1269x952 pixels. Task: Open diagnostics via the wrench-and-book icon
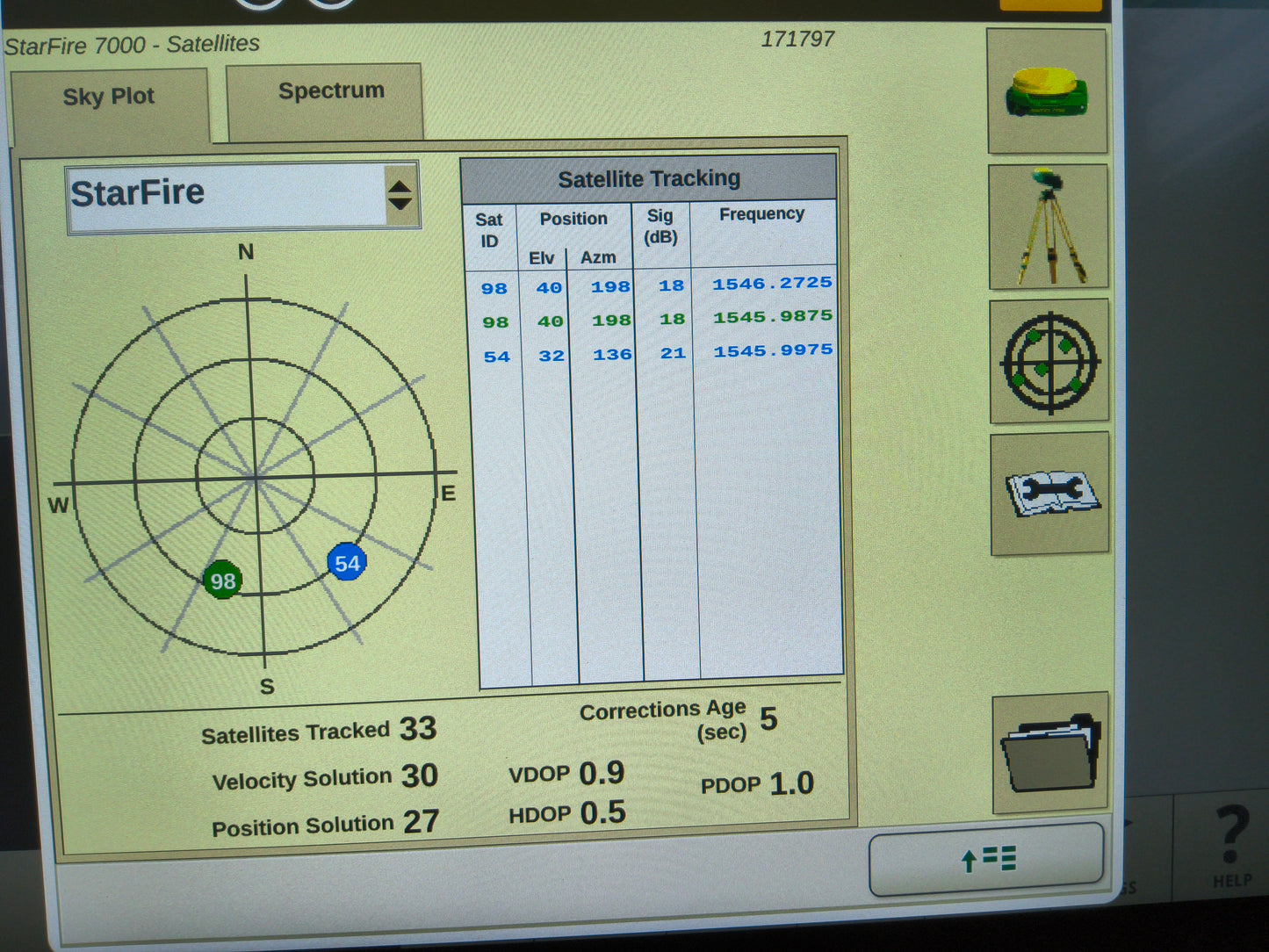(x=1049, y=493)
